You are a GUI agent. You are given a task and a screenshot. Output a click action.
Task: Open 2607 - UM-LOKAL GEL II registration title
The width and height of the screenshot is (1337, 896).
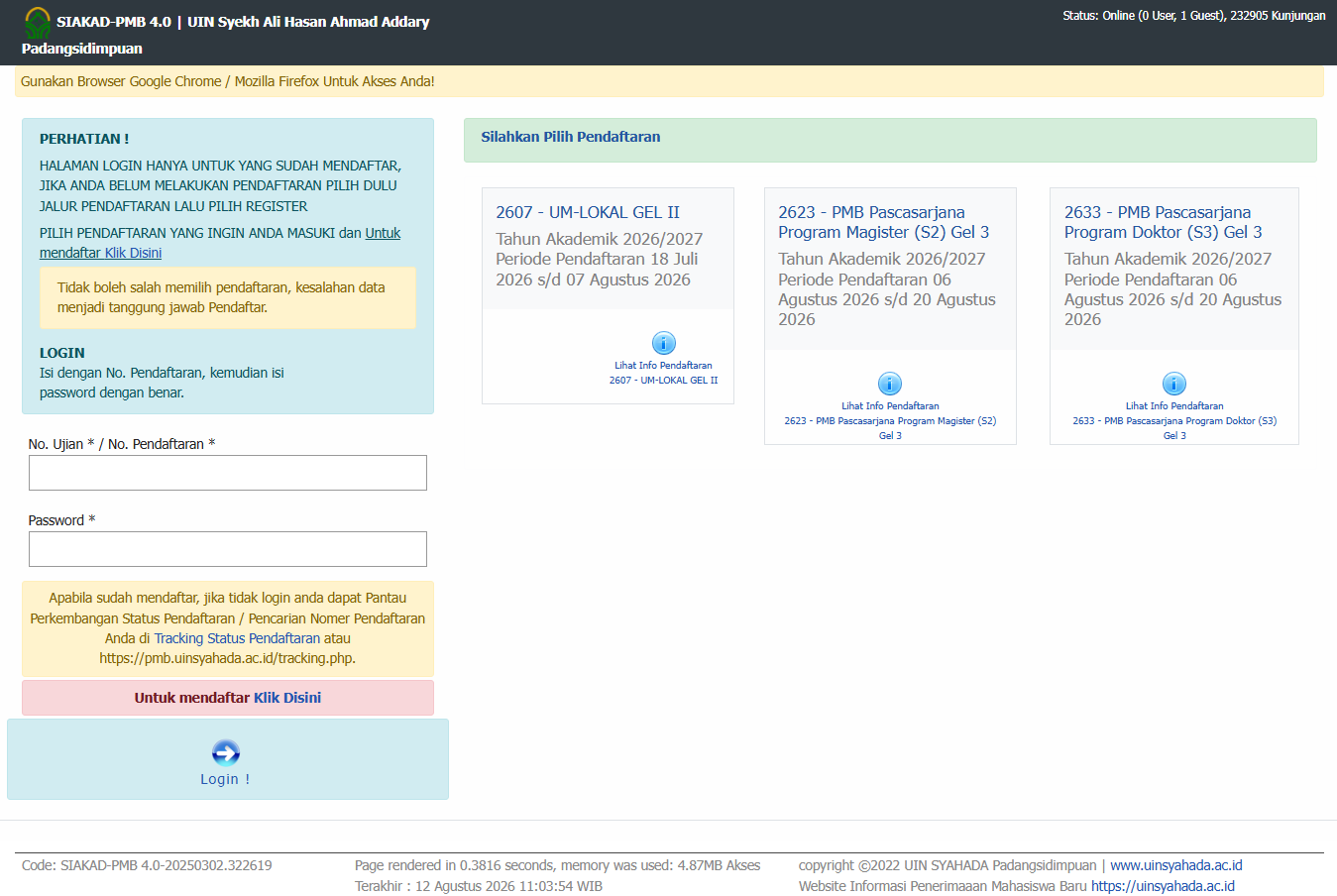coord(588,212)
